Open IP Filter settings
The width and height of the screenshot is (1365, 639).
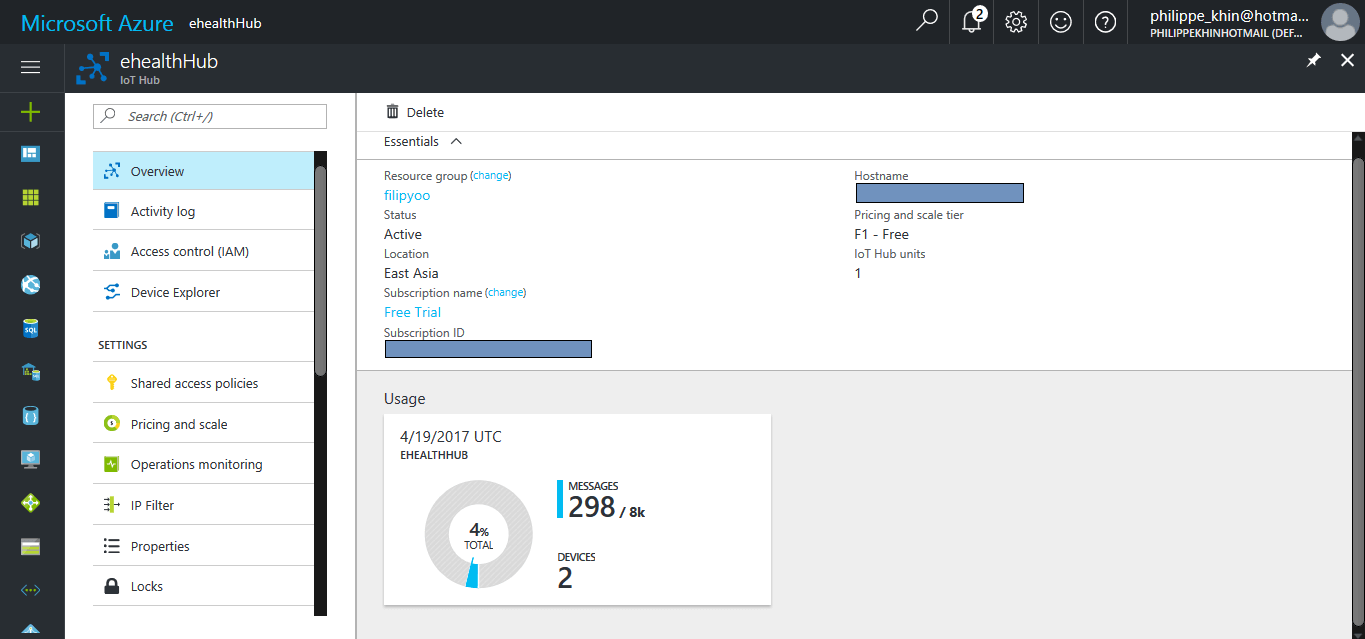coord(203,505)
